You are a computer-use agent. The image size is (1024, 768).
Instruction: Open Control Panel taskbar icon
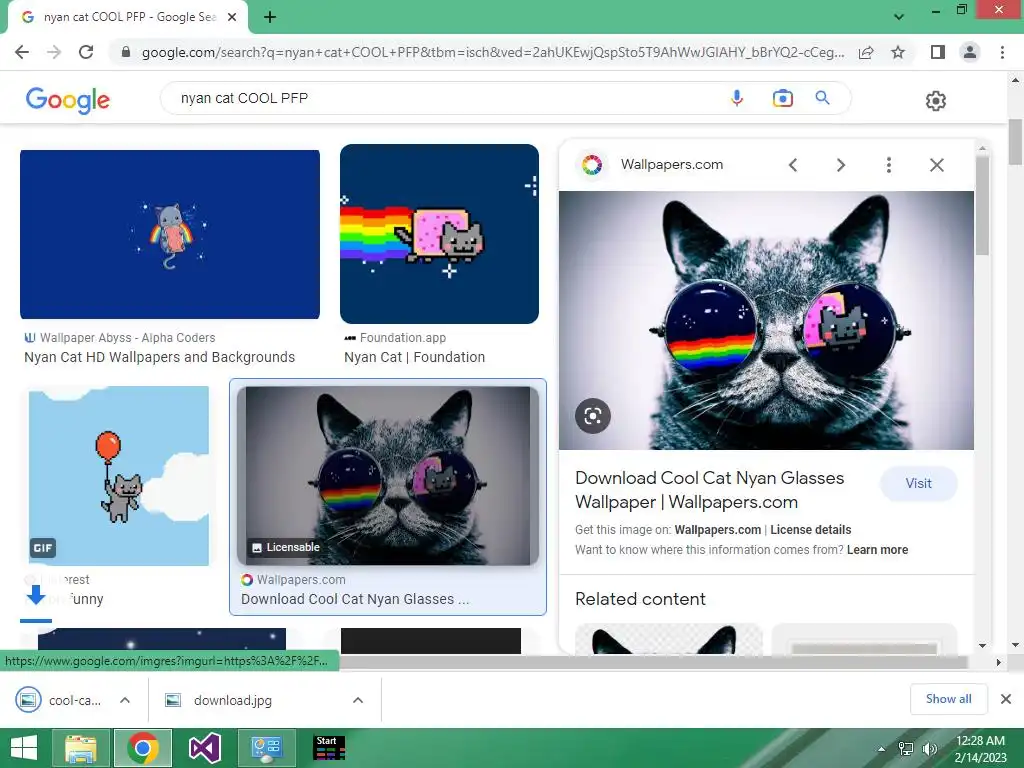(x=266, y=748)
